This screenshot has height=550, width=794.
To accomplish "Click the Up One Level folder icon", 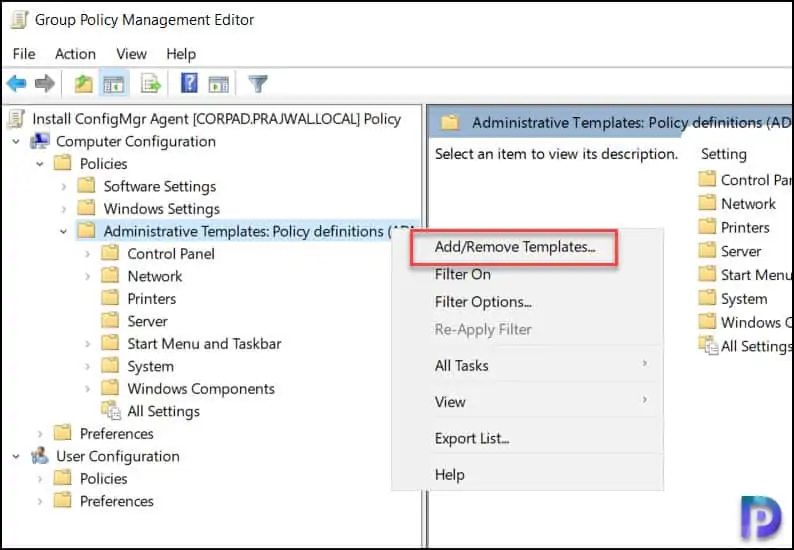I will coord(84,84).
